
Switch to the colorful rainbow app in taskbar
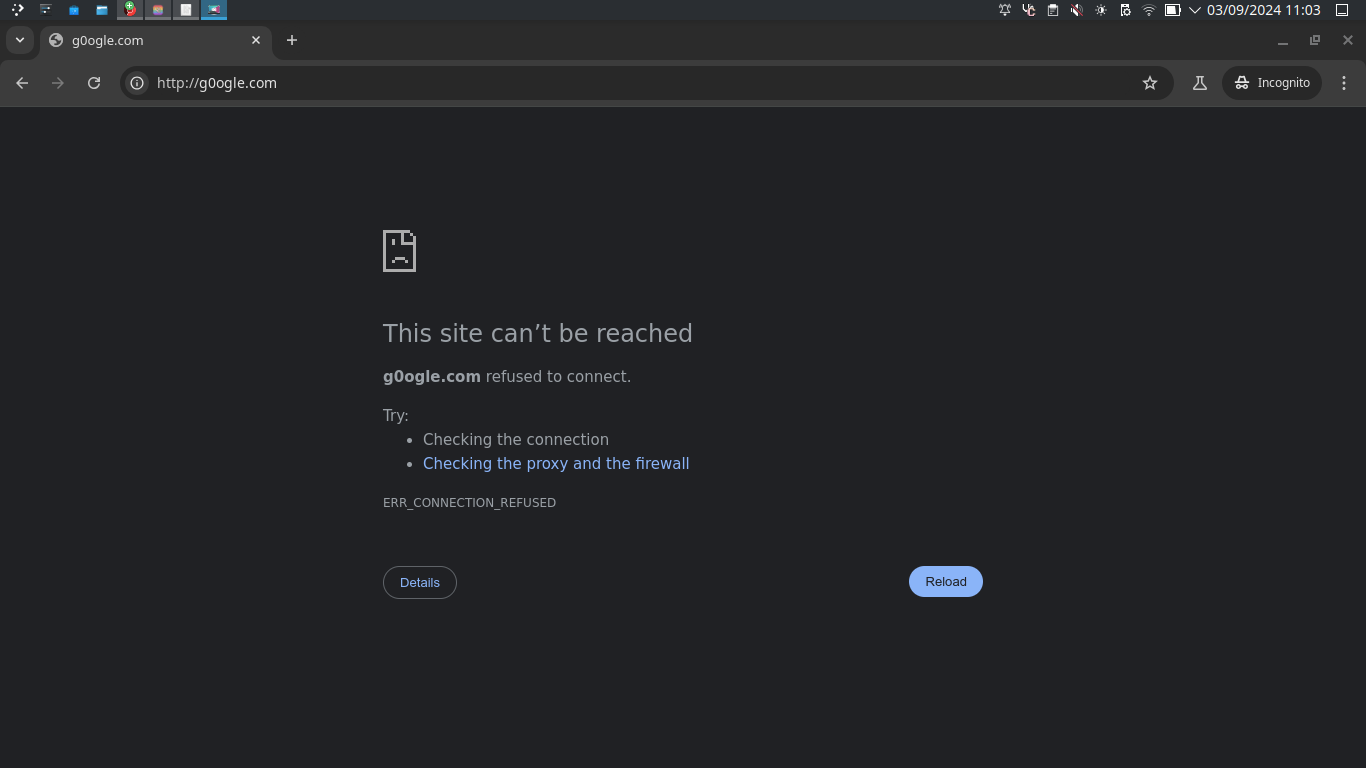[158, 10]
